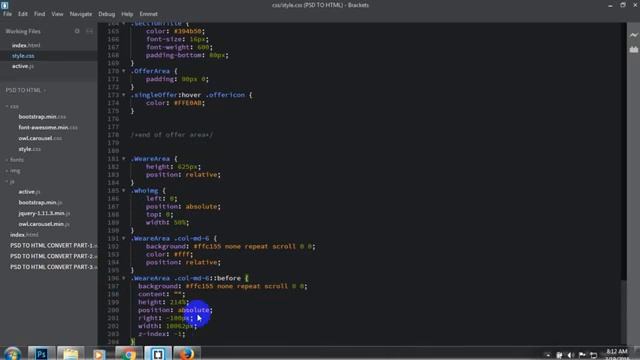Viewport: 640px width, 360px height.
Task: Click the volume icon in system tray
Action: click(x=571, y=355)
